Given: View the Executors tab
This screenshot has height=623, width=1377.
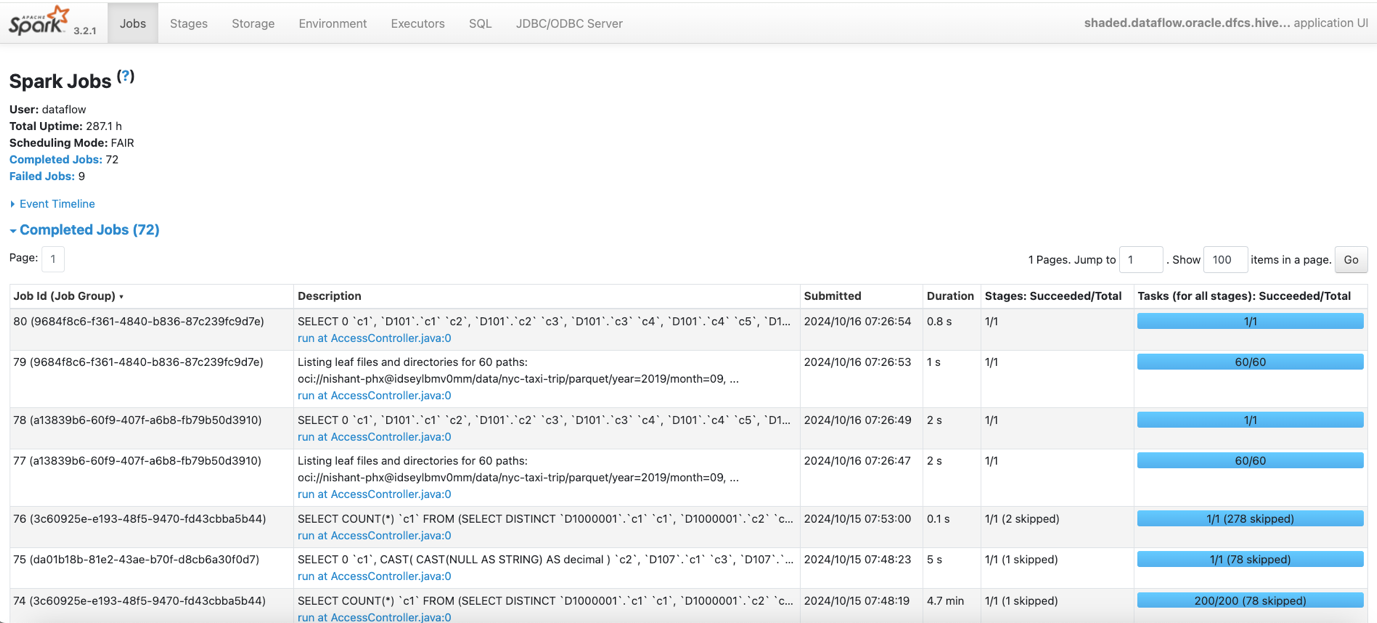Looking at the screenshot, I should tap(418, 23).
